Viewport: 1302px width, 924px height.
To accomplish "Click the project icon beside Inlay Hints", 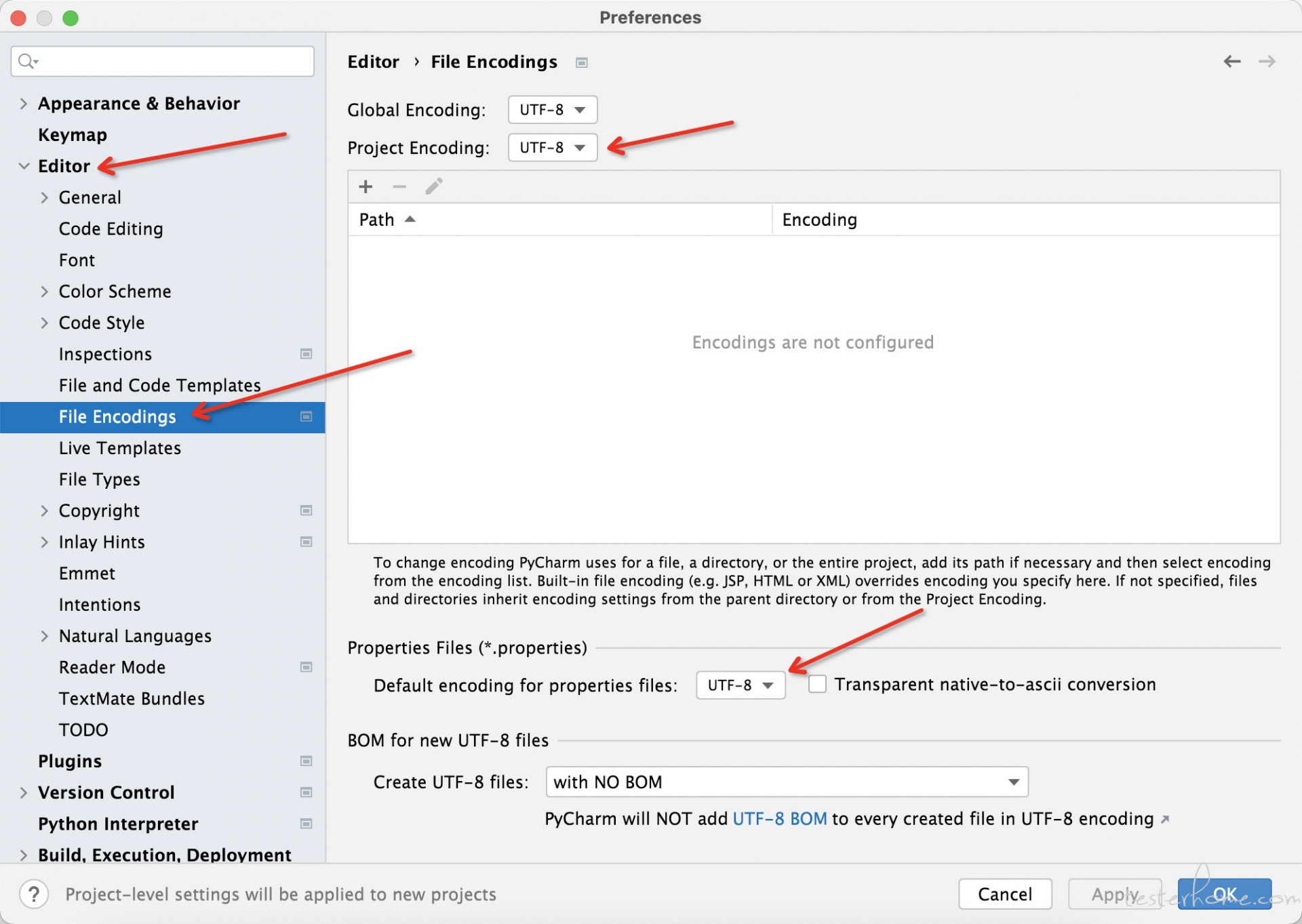I will coord(306,542).
